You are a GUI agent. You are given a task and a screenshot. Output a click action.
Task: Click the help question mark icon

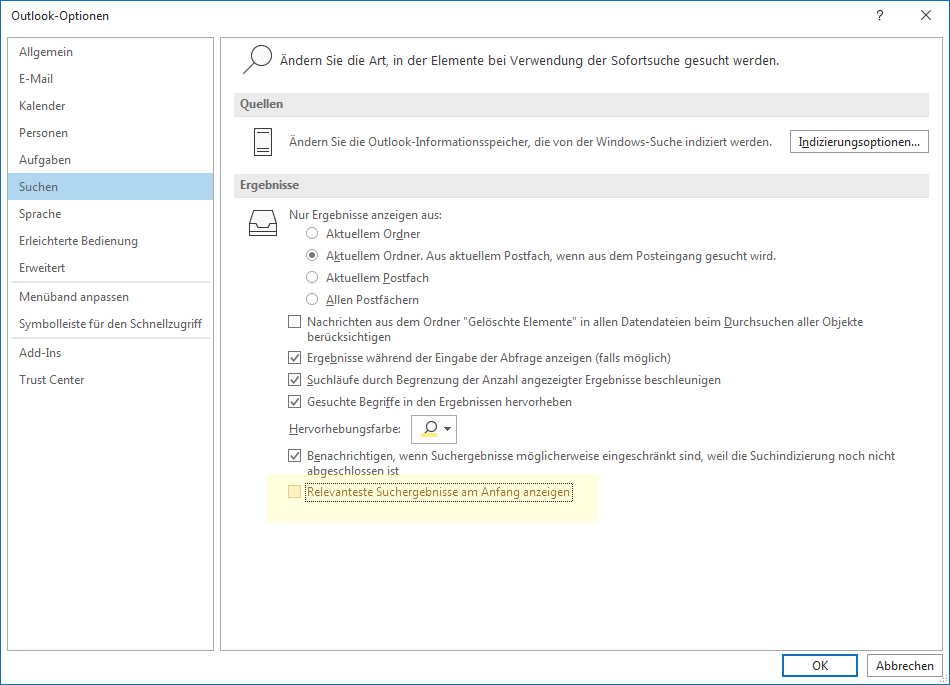pyautogui.click(x=880, y=16)
